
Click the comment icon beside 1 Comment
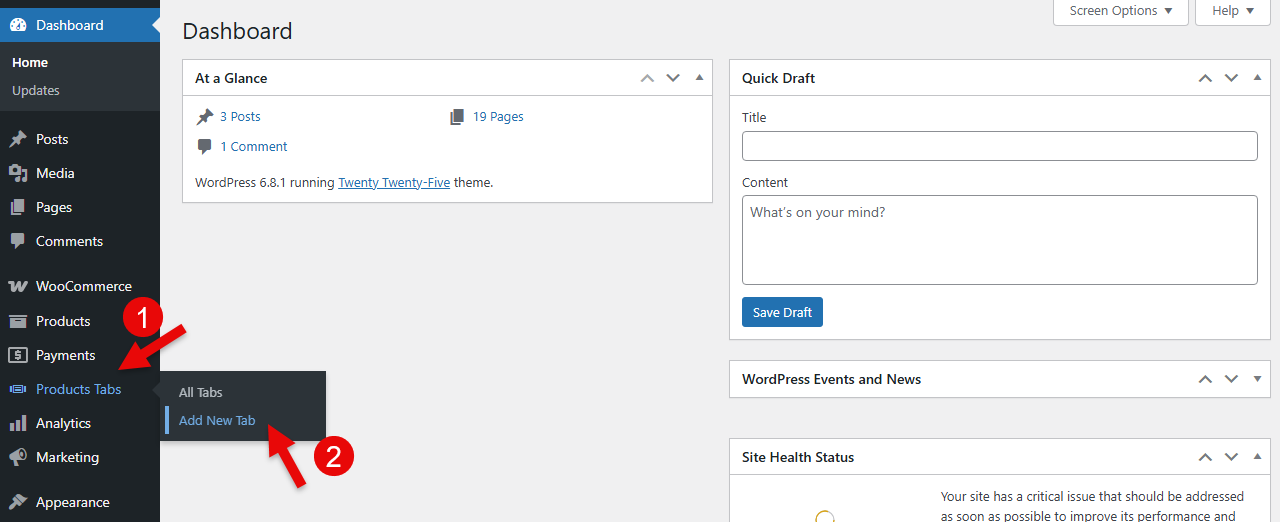click(205, 147)
